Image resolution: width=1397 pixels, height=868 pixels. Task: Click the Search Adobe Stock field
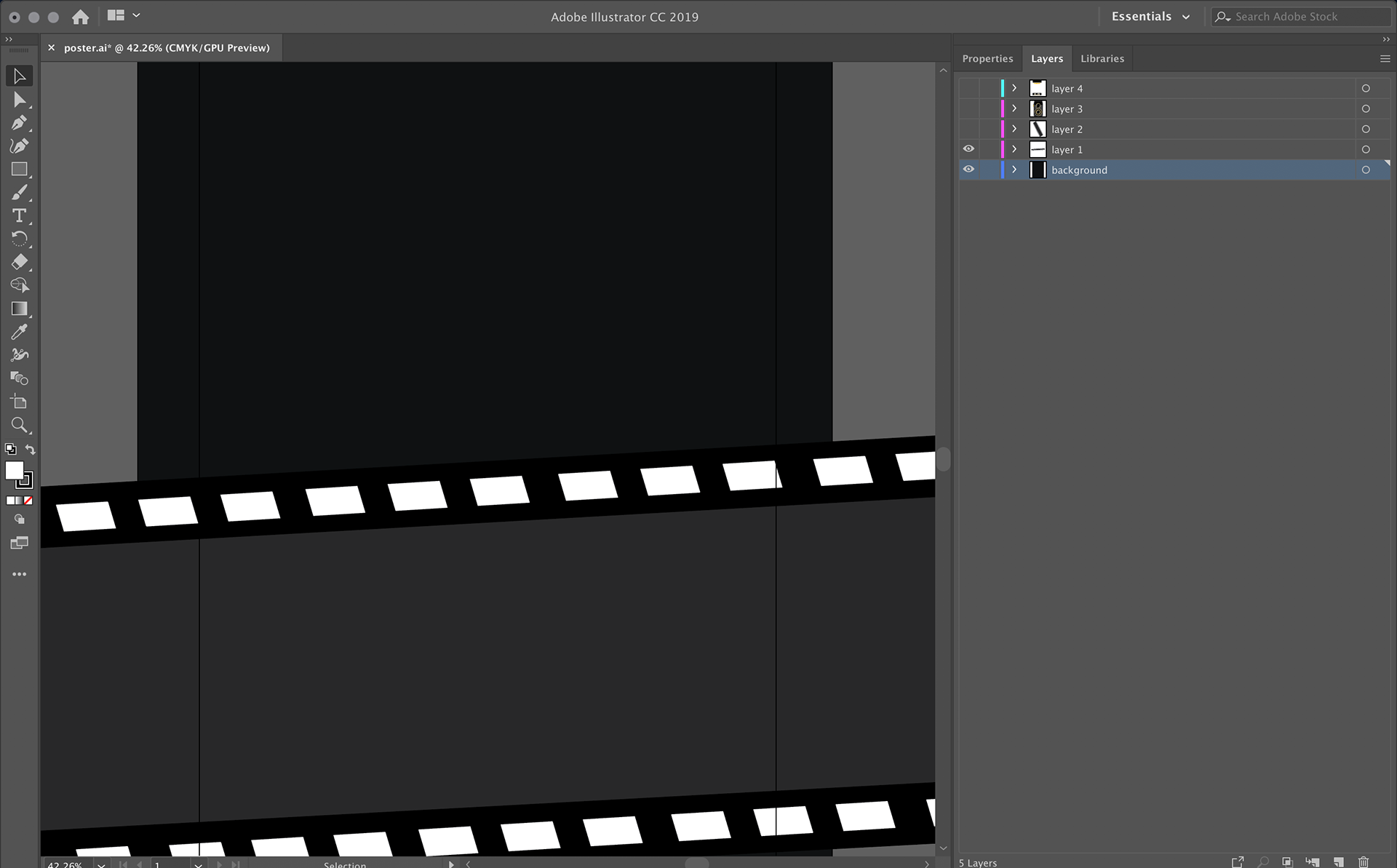(x=1302, y=17)
